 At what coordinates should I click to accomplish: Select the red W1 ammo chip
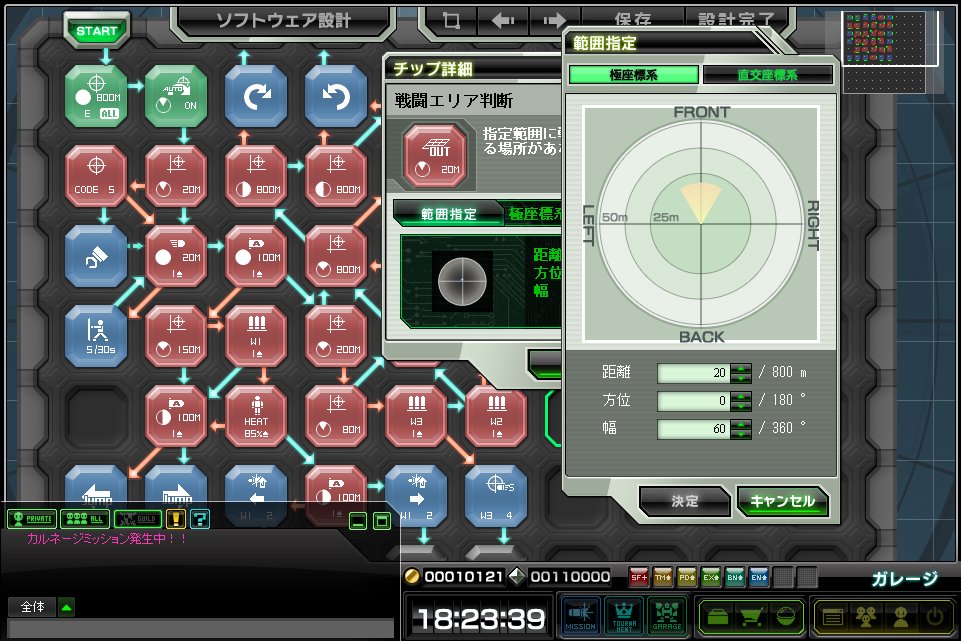[256, 336]
